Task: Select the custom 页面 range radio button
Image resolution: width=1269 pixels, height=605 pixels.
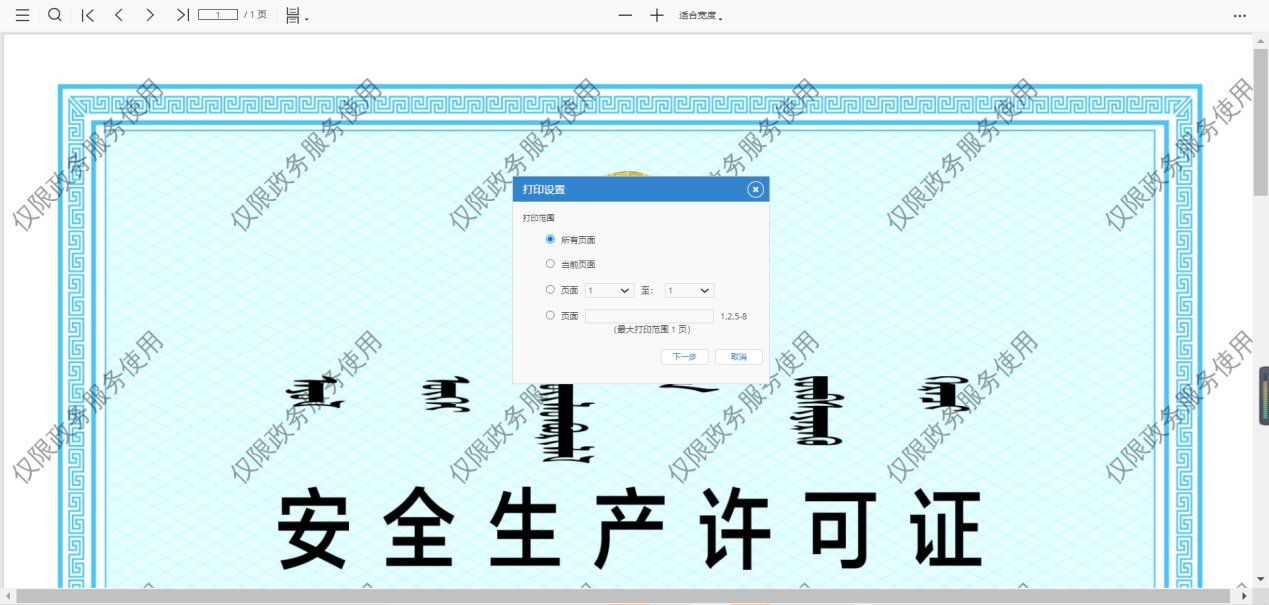Action: coord(550,315)
